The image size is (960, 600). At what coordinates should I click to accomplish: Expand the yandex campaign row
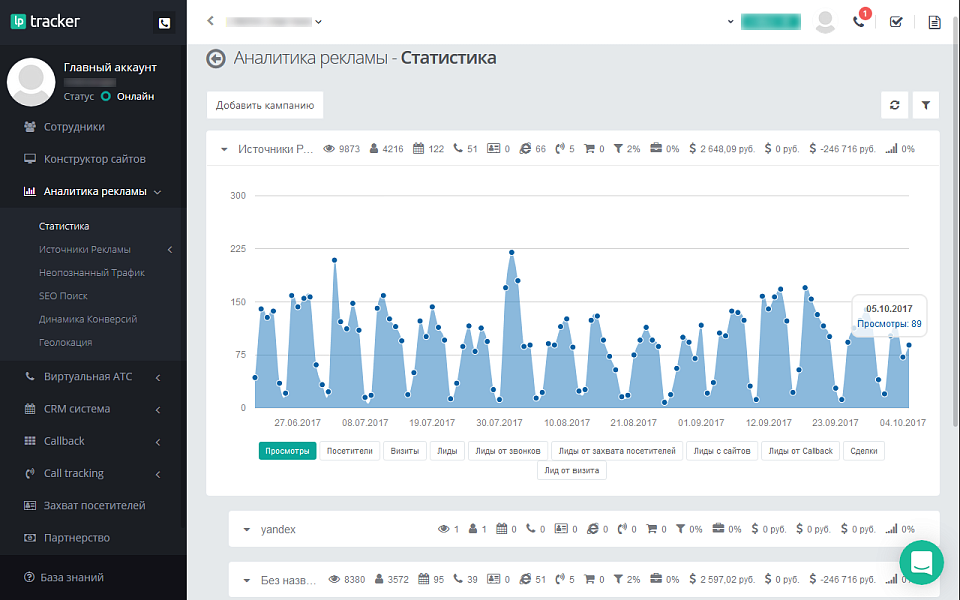246,529
